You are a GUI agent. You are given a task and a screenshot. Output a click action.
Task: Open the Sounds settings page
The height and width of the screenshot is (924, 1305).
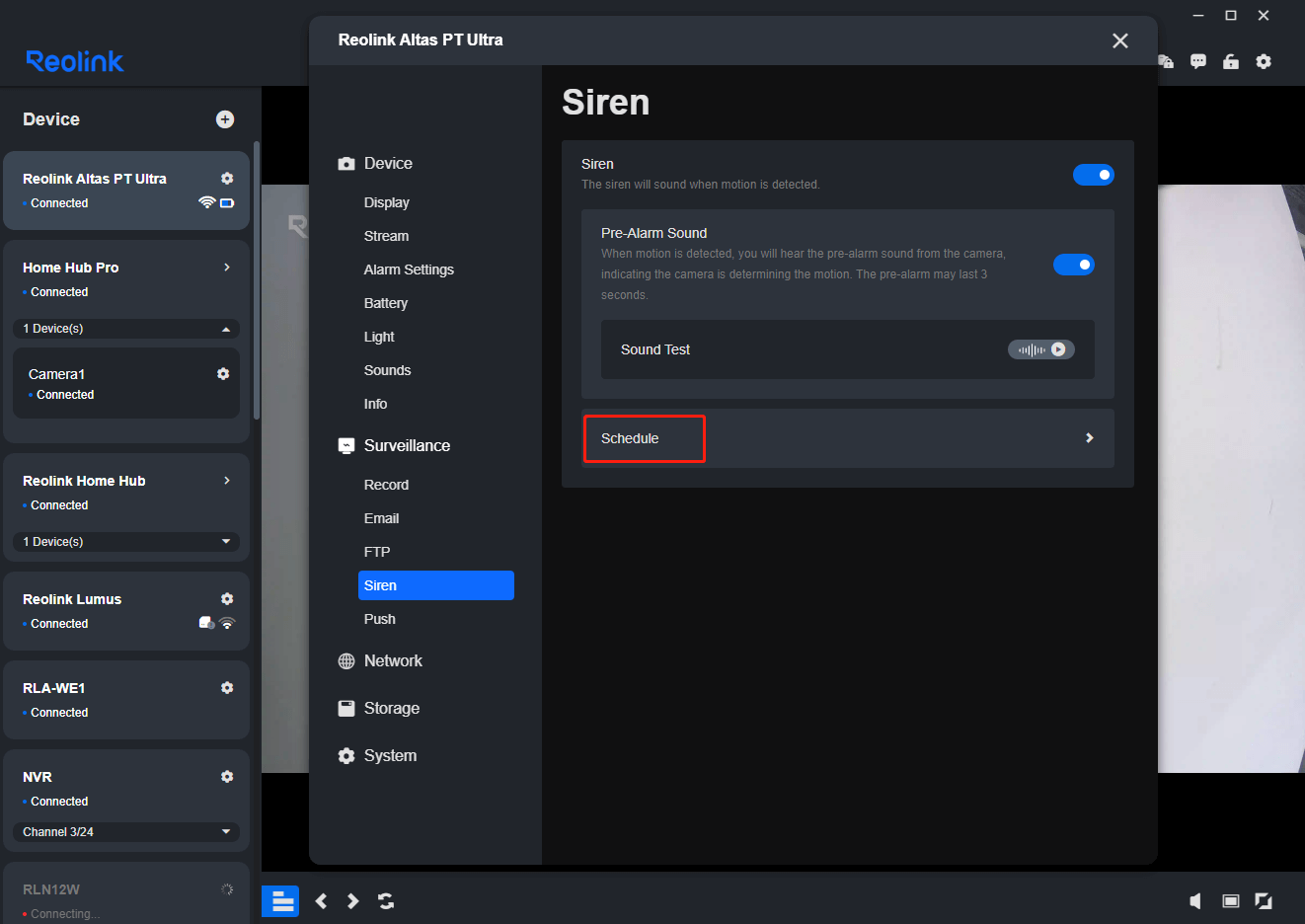tap(387, 370)
